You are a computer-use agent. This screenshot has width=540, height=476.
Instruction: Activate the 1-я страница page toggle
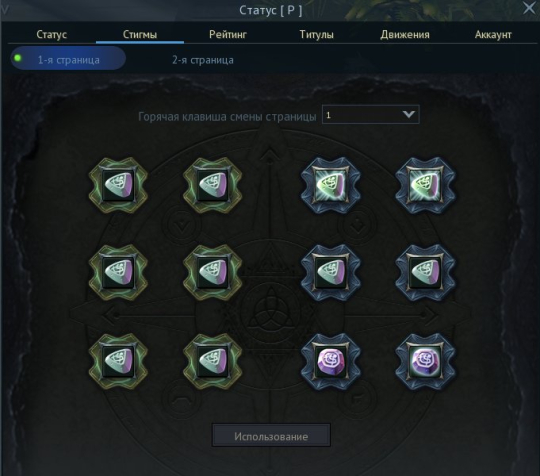pos(68,59)
